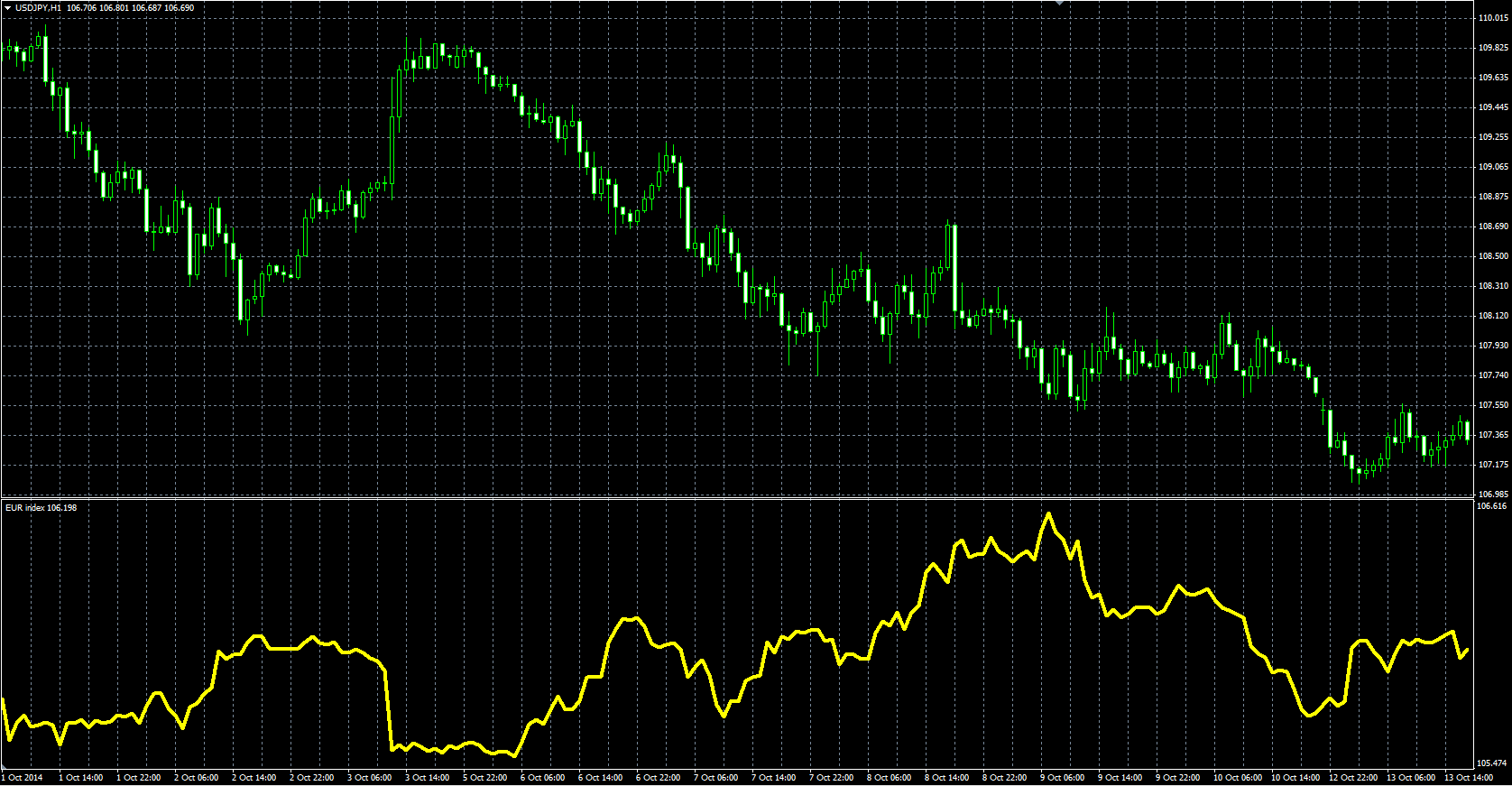The height and width of the screenshot is (786, 1512).
Task: Click the chart shift triangle marker at top
Action: [x=1061, y=4]
